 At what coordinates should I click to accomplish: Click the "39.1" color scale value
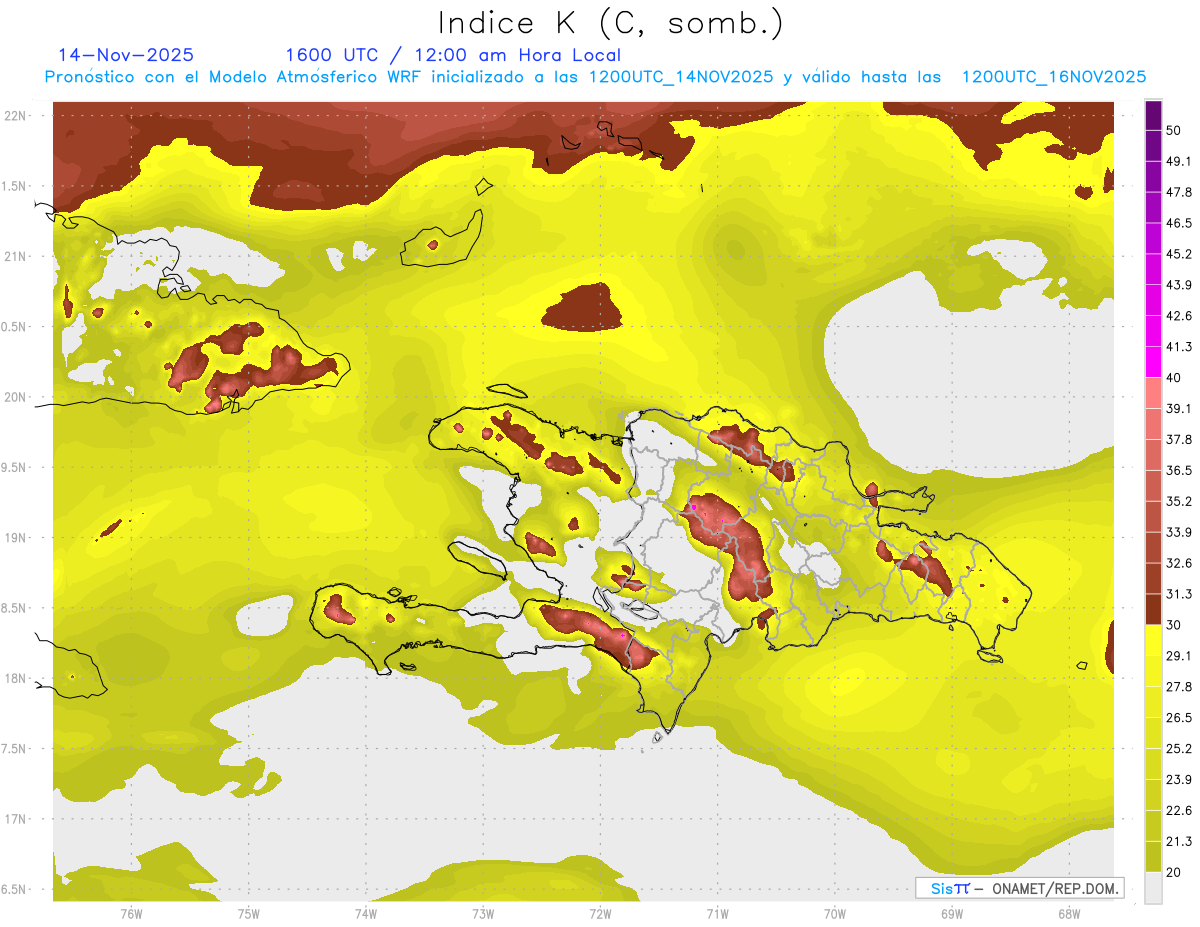[1178, 408]
